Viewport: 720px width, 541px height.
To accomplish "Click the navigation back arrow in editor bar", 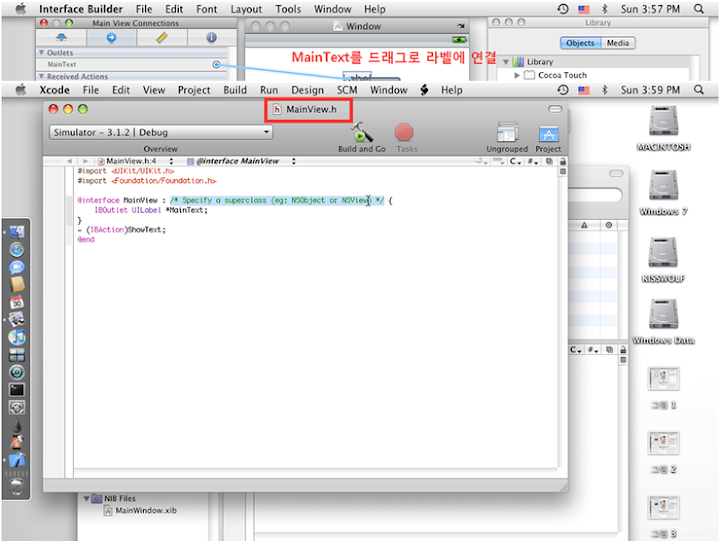I will point(69,161).
